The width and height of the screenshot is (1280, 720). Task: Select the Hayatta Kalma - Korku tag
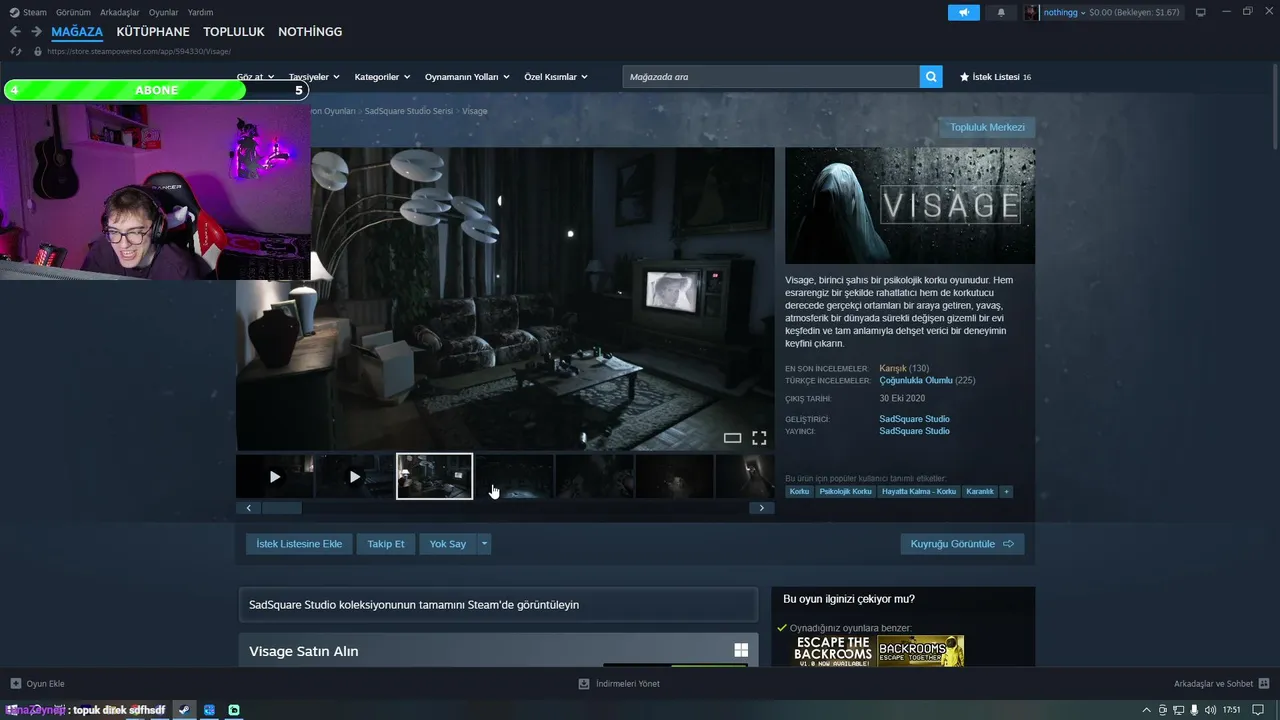coord(919,492)
